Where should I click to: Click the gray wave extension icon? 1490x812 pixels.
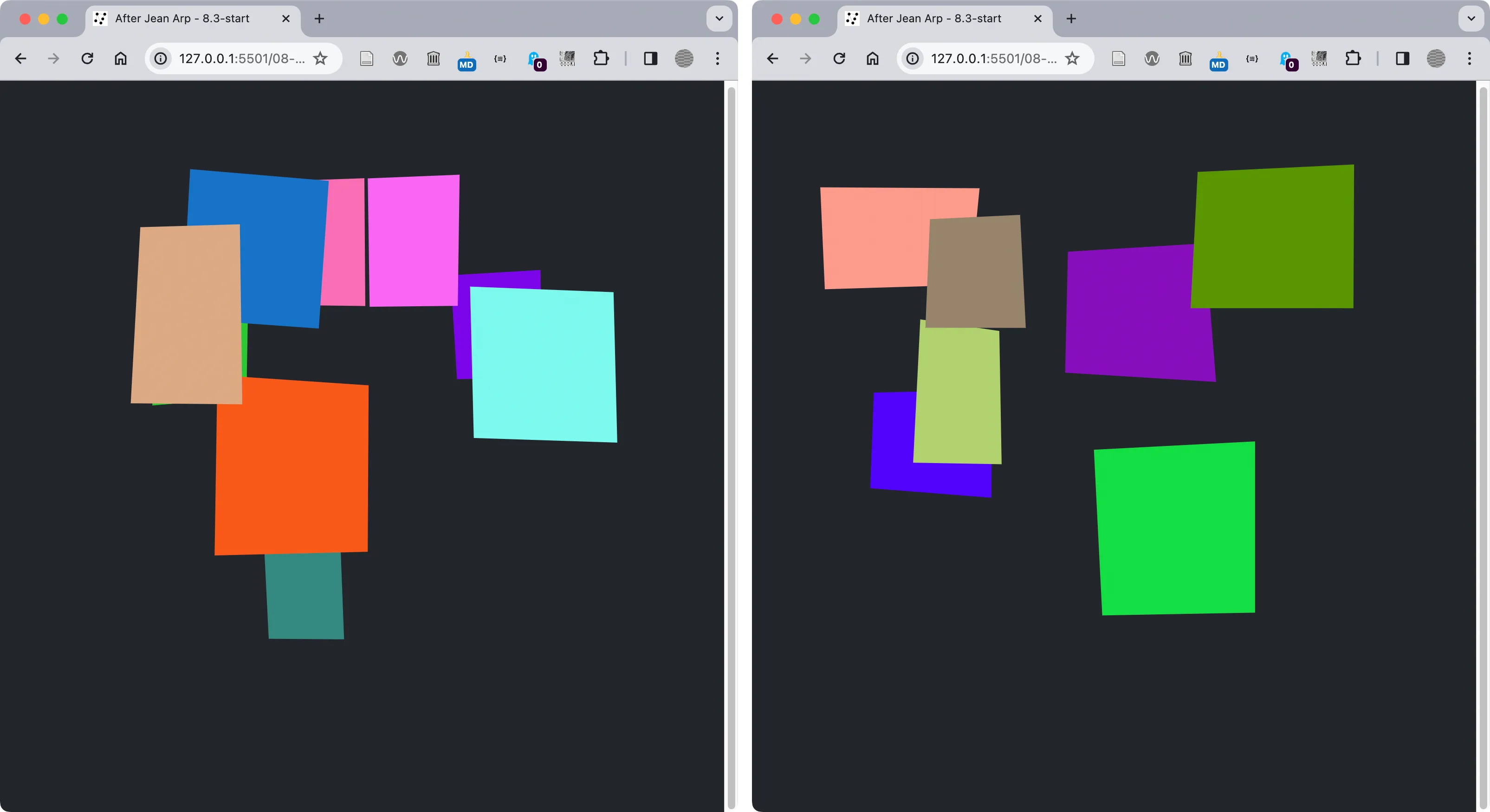tap(399, 58)
